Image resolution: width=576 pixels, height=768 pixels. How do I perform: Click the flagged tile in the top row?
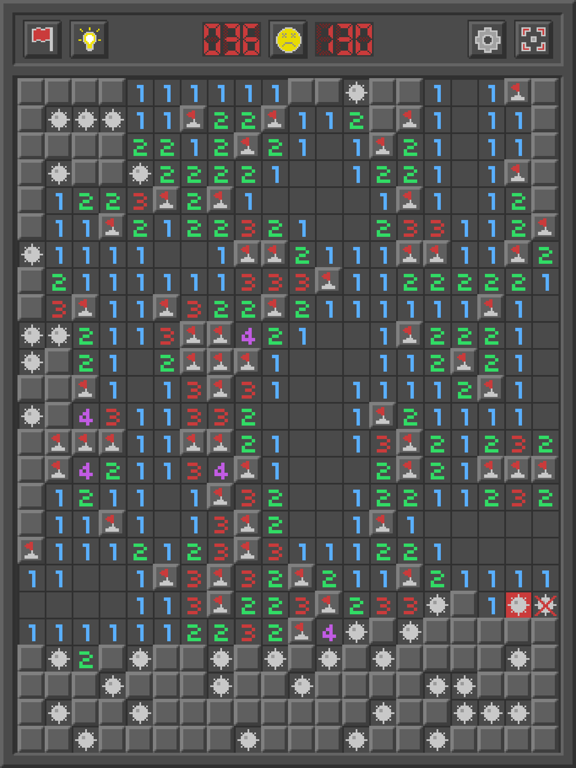[518, 93]
